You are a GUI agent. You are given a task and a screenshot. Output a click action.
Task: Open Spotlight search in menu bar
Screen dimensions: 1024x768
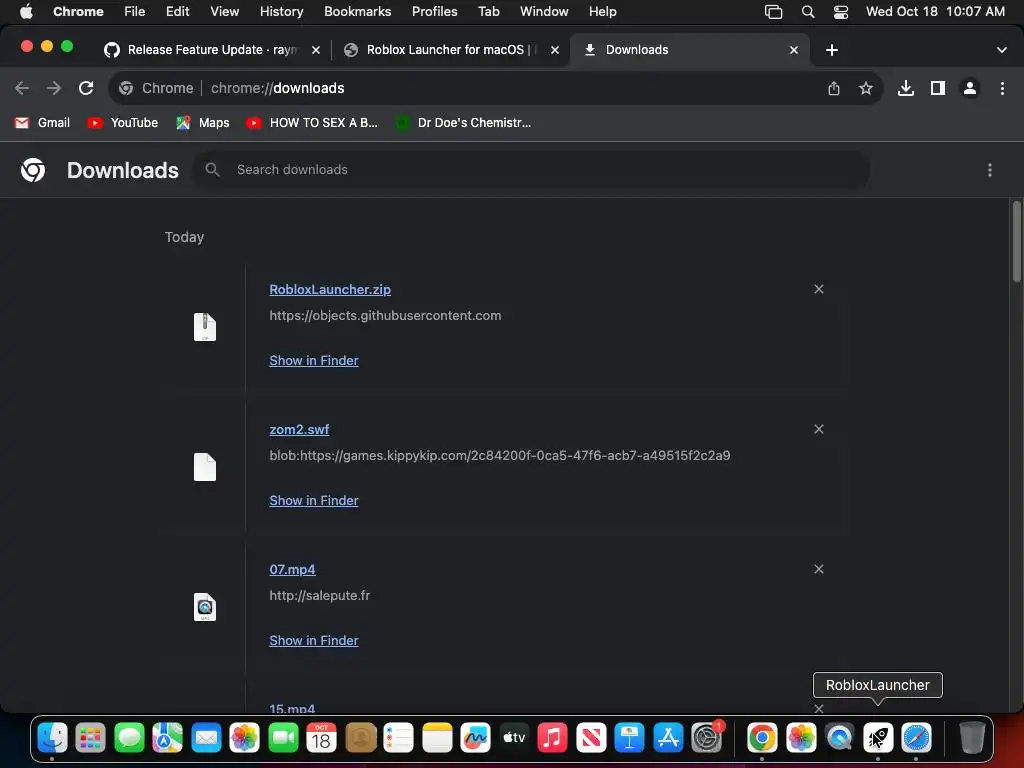(x=808, y=12)
